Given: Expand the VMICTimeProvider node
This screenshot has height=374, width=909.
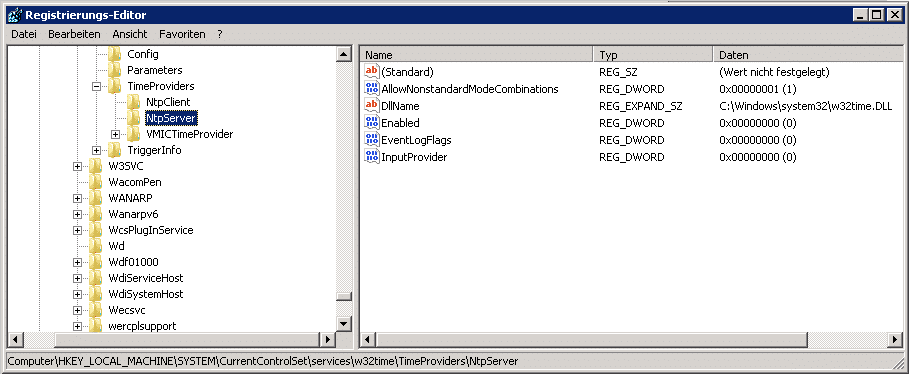Looking at the screenshot, I should [x=115, y=134].
